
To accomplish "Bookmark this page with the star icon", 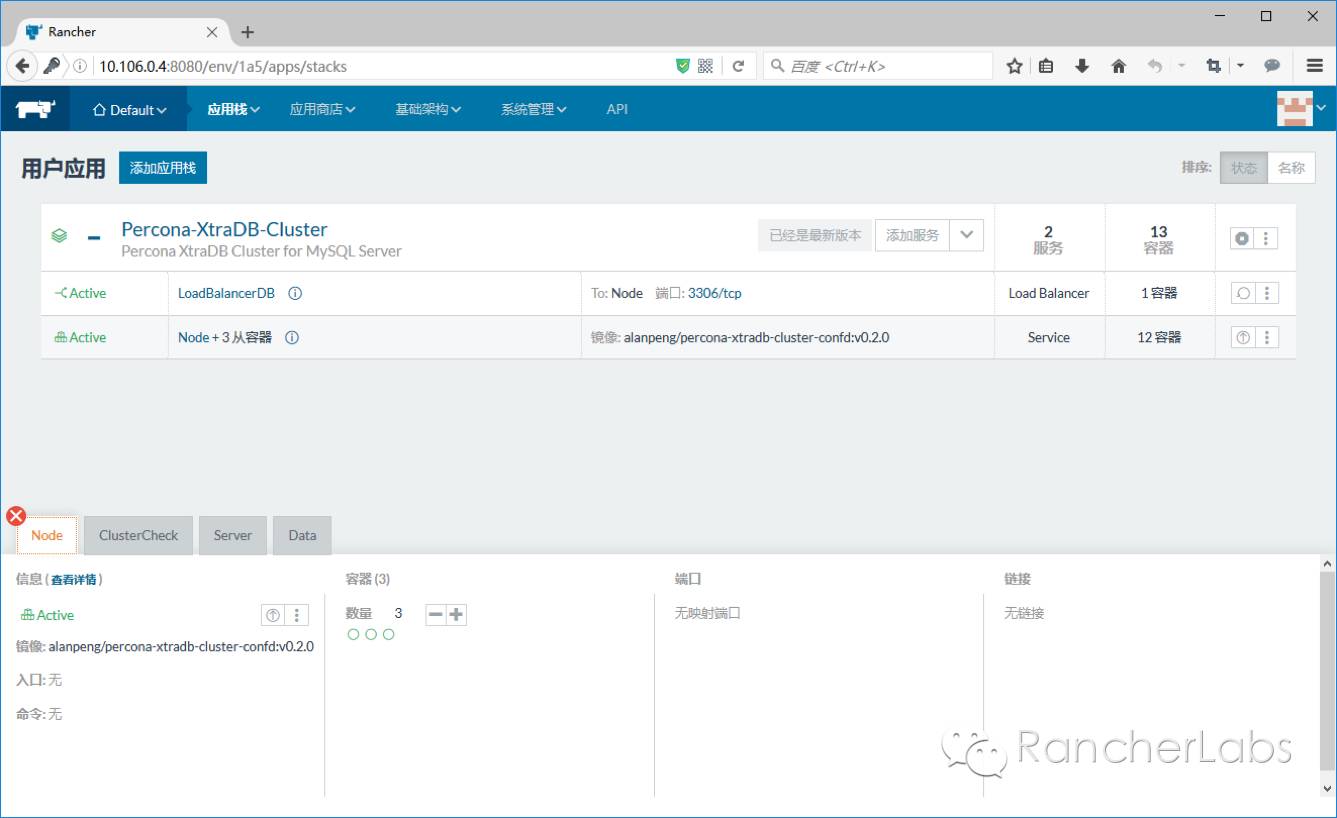I will click(1014, 66).
